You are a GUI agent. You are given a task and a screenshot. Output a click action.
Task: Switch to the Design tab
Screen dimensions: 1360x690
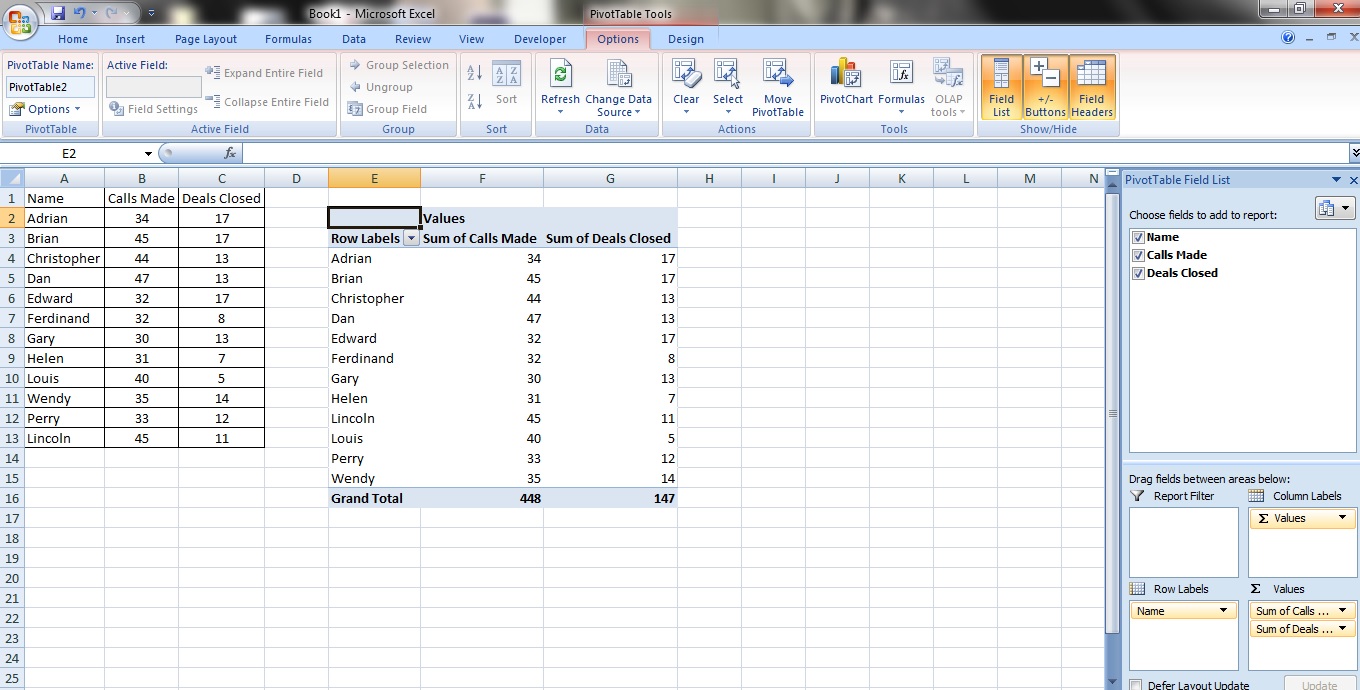(x=685, y=39)
